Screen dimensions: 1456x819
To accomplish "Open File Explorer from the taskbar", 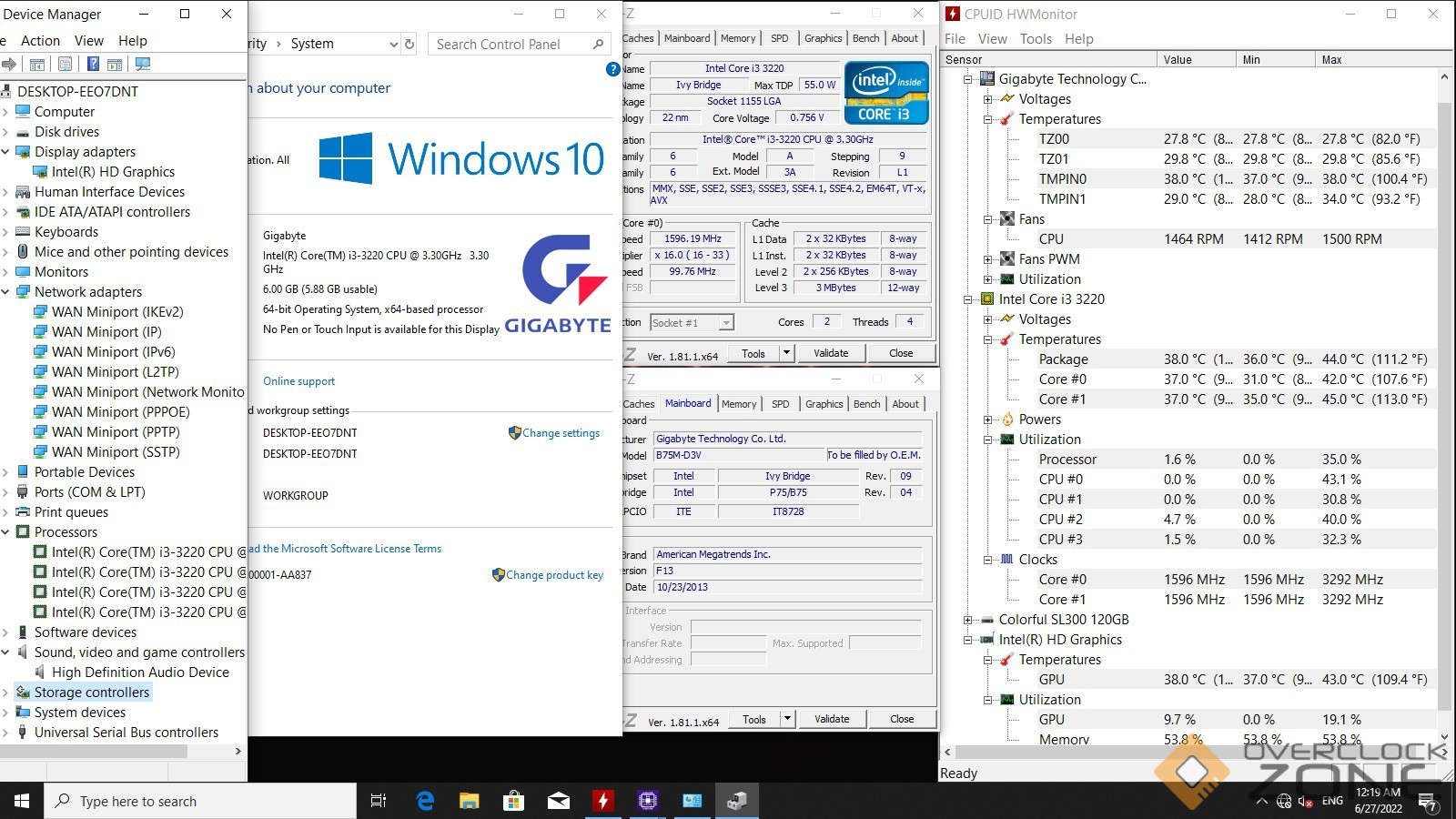I will (469, 801).
